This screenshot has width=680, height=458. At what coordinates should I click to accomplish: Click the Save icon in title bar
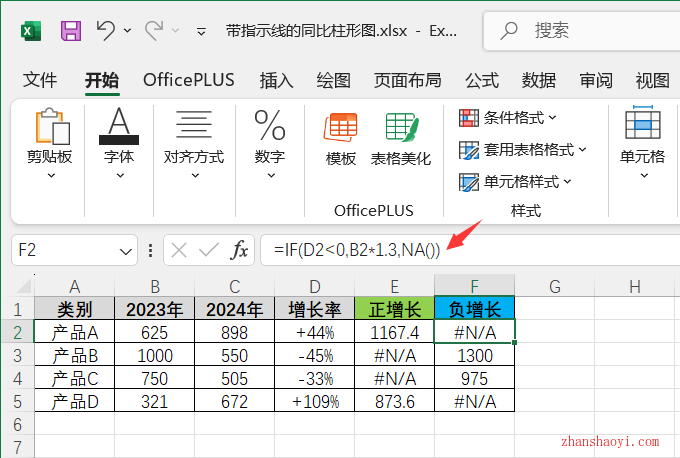coord(71,31)
